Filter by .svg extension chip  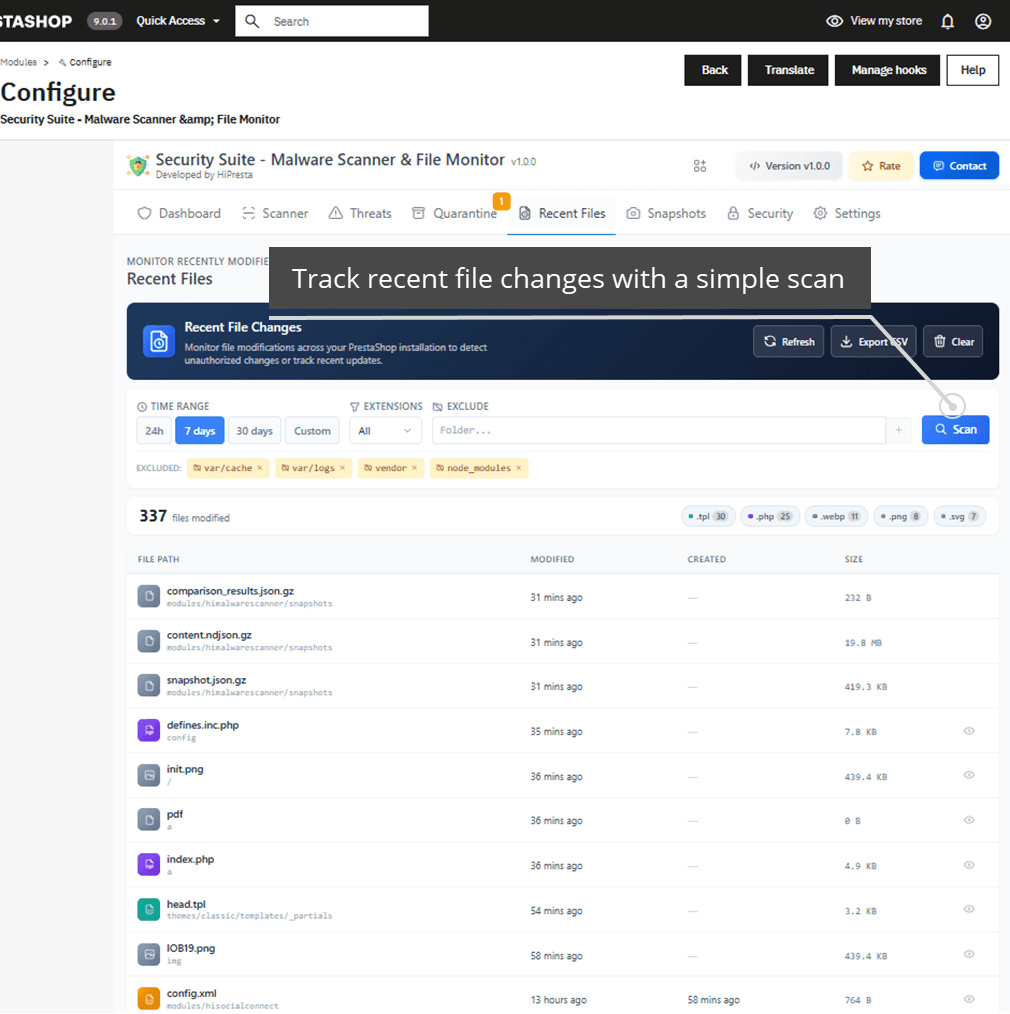[x=960, y=516]
